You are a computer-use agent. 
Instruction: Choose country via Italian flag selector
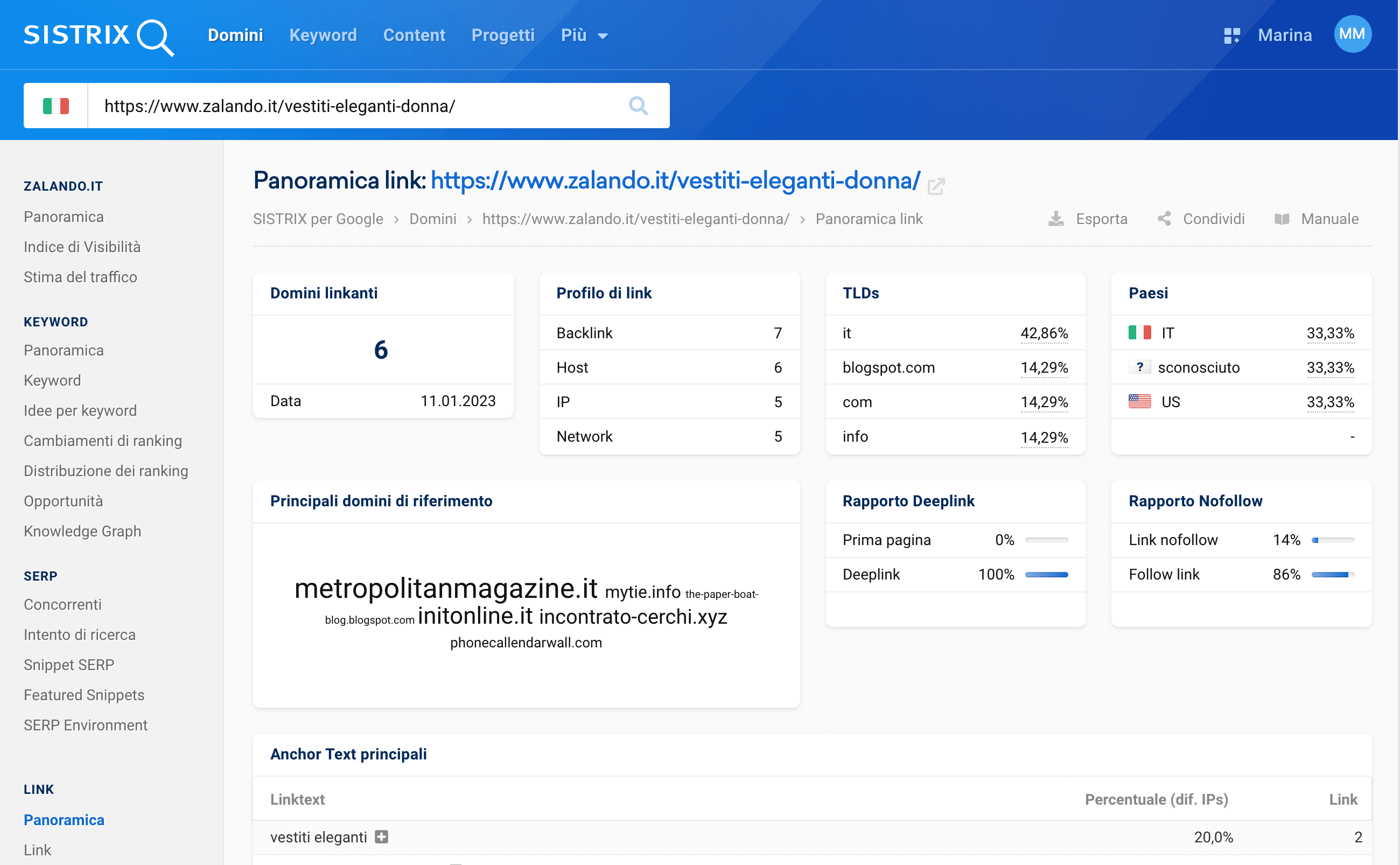coord(55,106)
